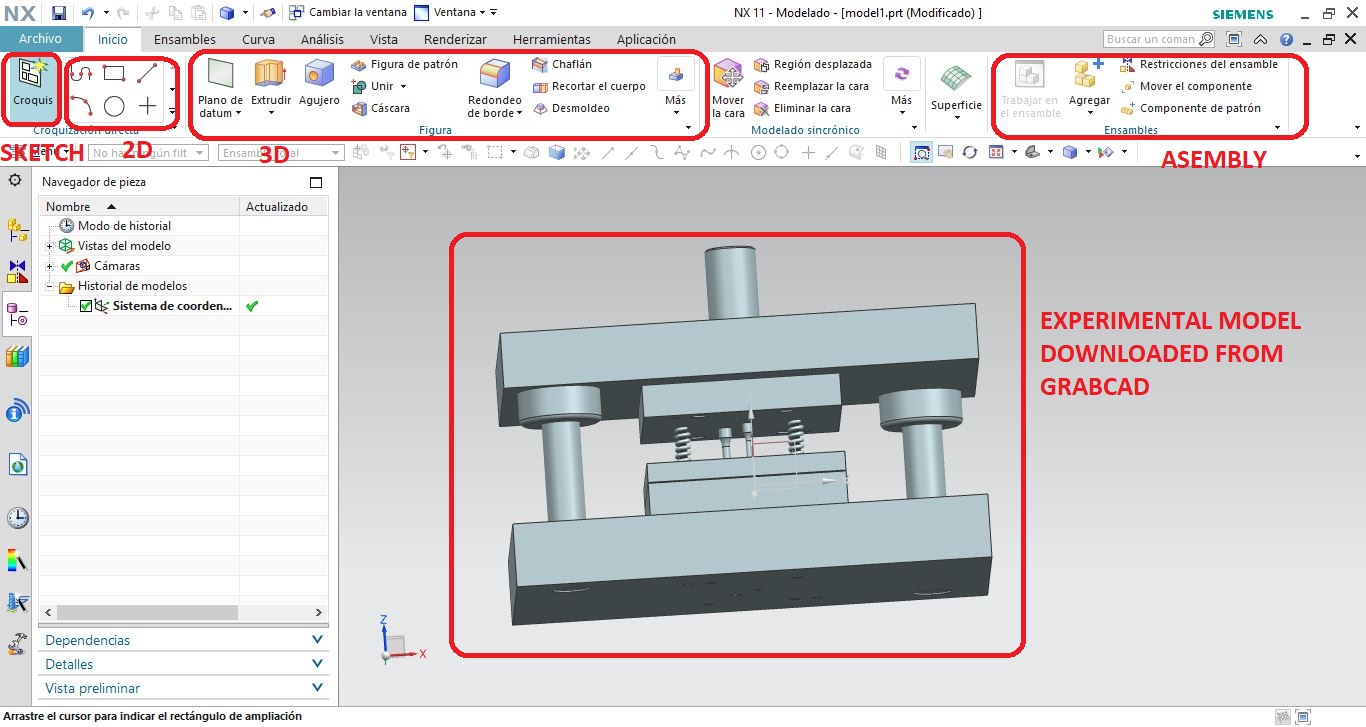Click the Redondeo de borde tool
Screen dimensions: 1366x727
click(495, 87)
